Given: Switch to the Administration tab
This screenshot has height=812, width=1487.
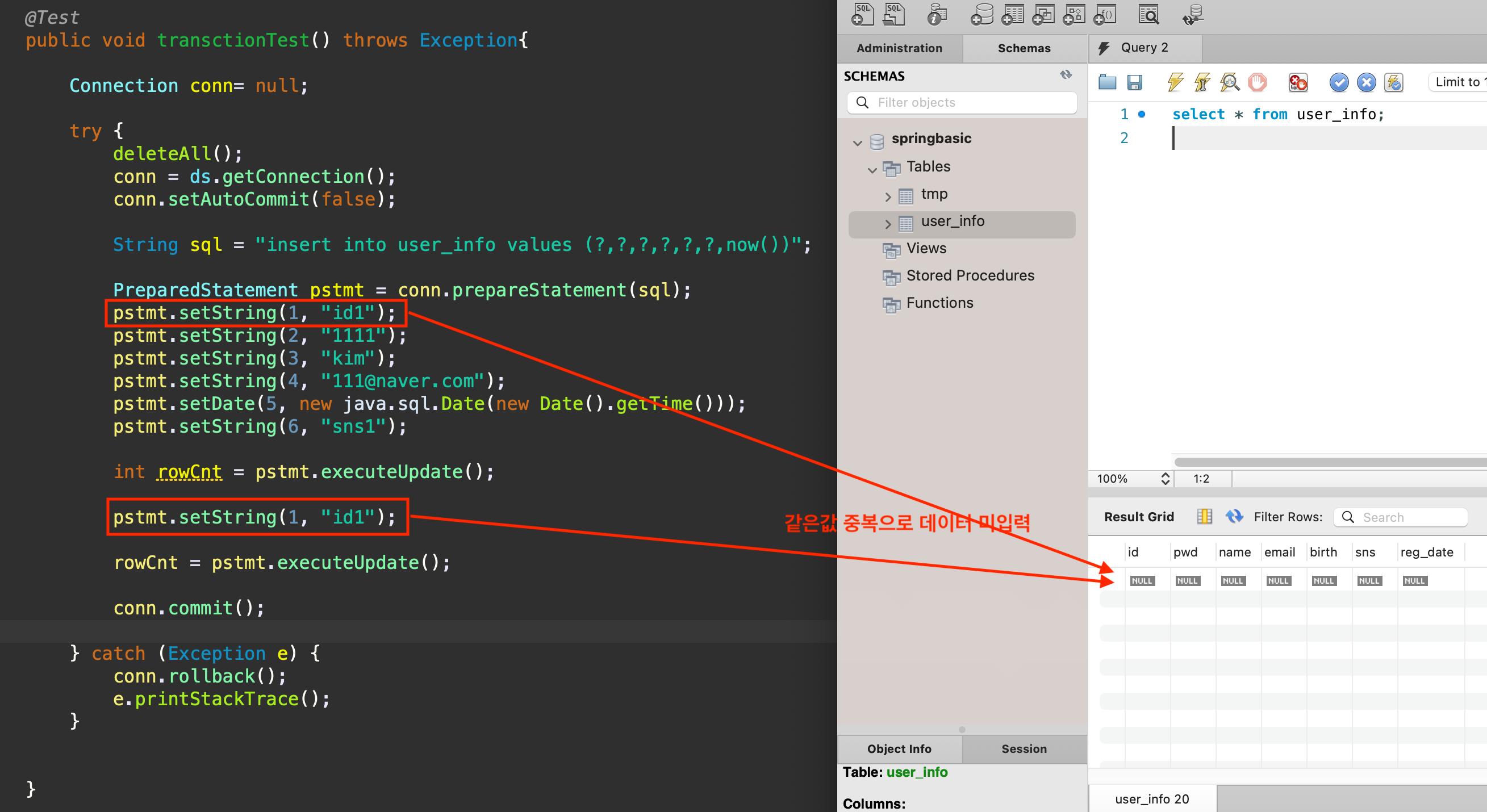Looking at the screenshot, I should click(899, 48).
